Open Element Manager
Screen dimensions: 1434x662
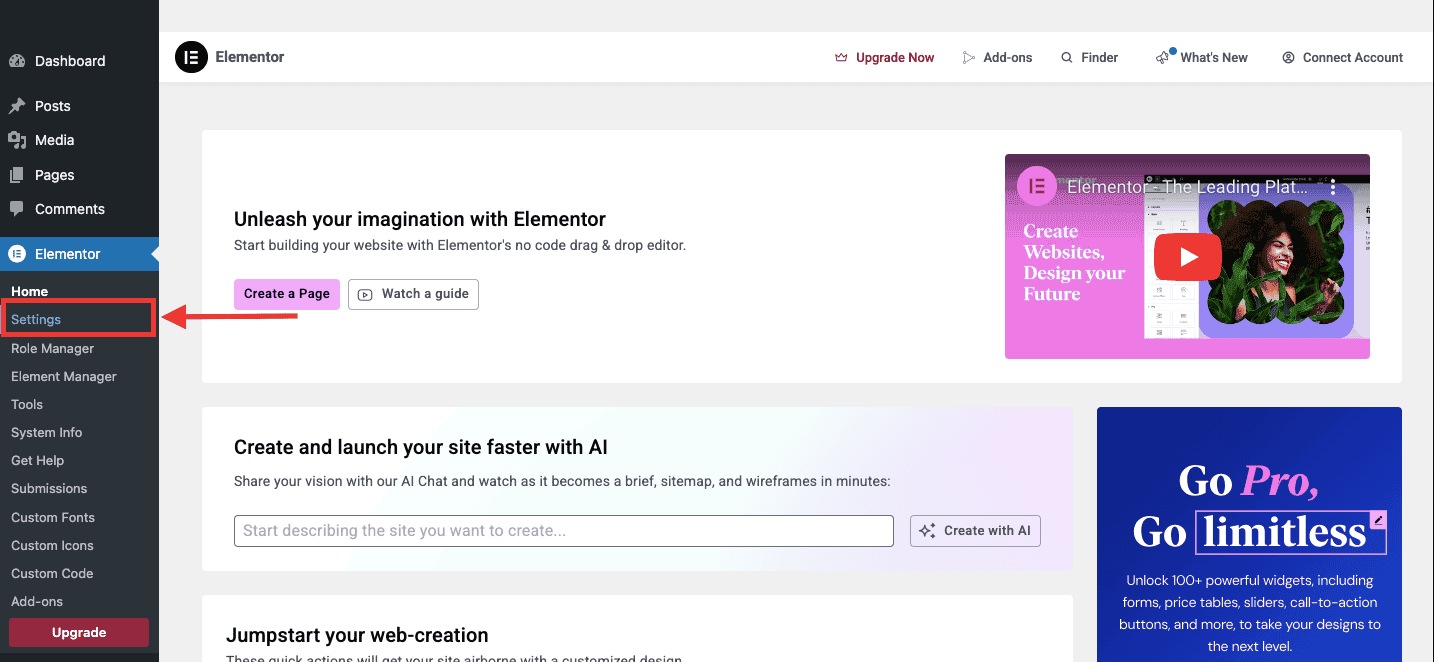tap(64, 376)
